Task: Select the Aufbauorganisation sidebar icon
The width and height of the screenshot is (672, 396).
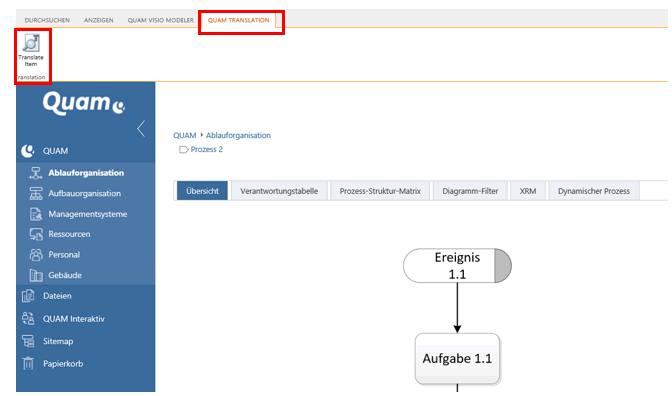Action: click(36, 194)
